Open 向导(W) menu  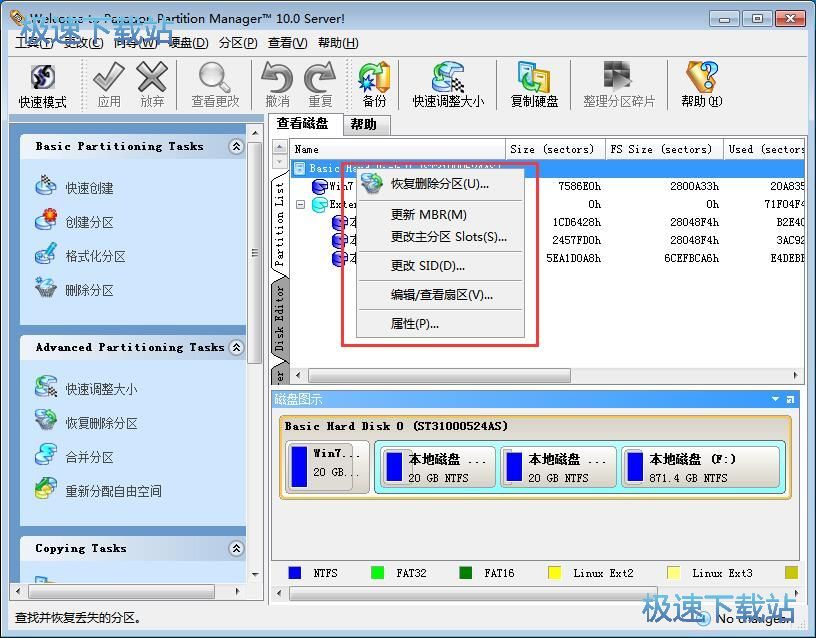[x=135, y=43]
